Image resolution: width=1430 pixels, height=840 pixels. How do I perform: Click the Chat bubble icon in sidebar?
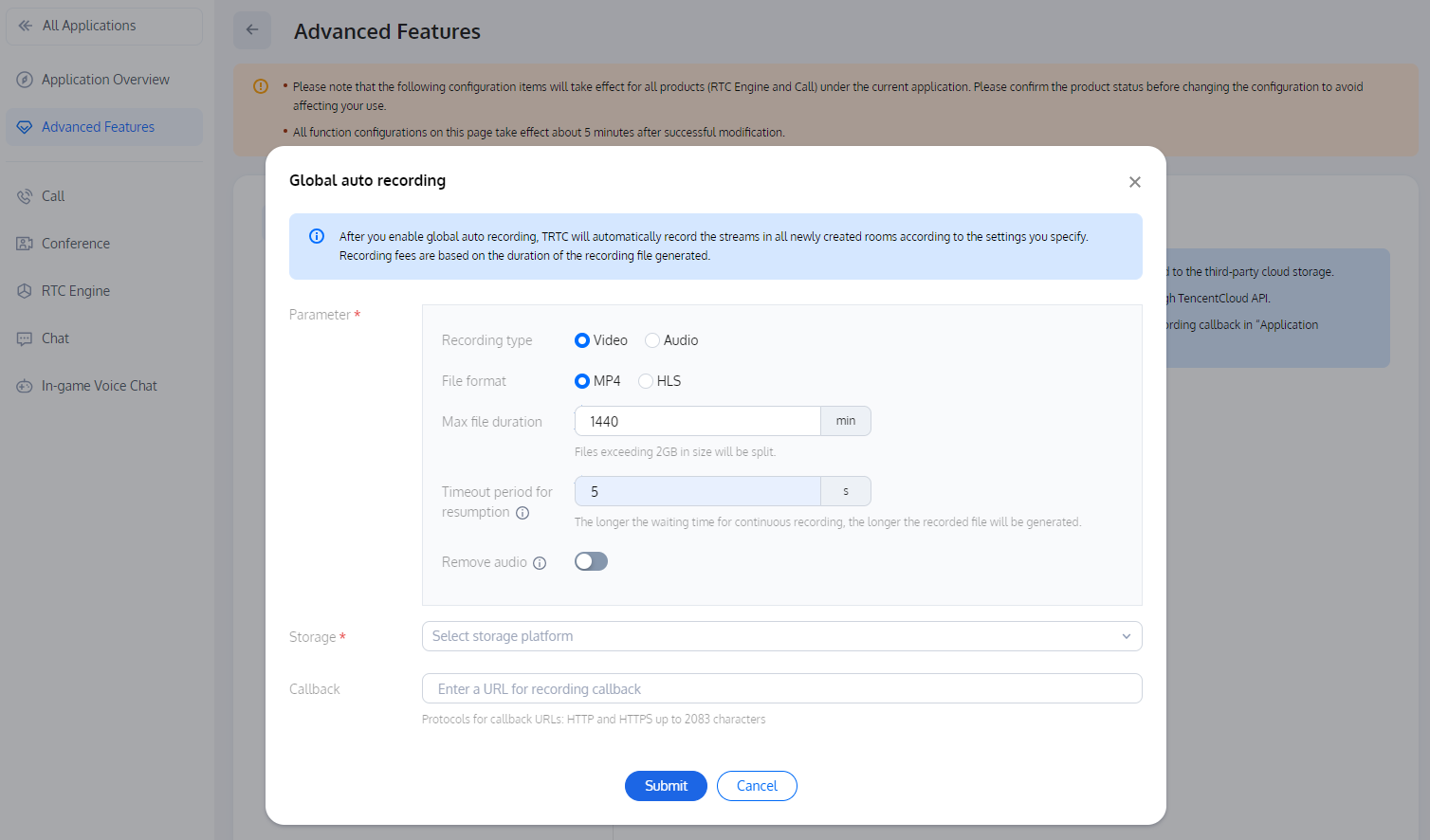(x=25, y=338)
